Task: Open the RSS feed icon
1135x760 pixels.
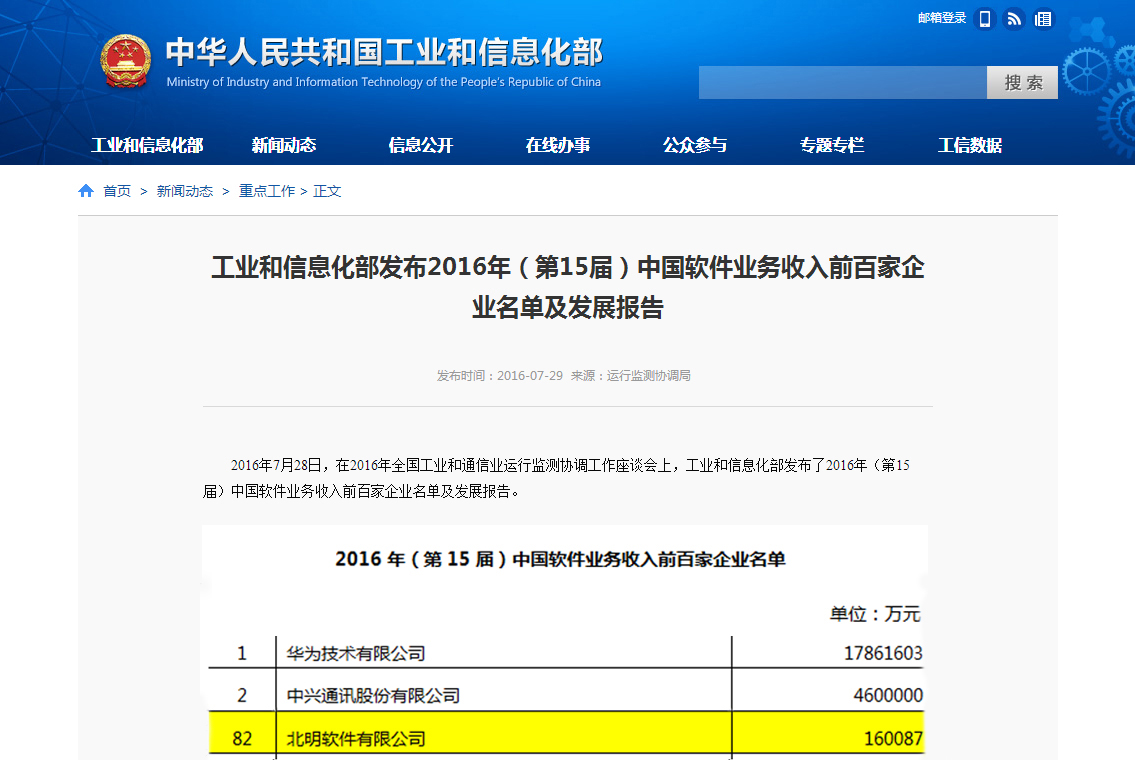Action: [1013, 19]
